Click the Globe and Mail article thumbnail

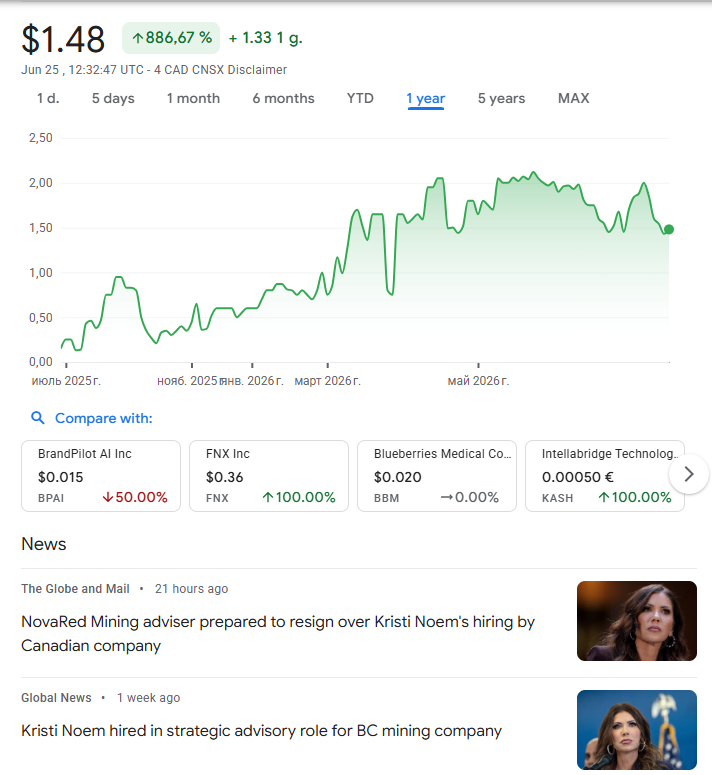click(637, 621)
